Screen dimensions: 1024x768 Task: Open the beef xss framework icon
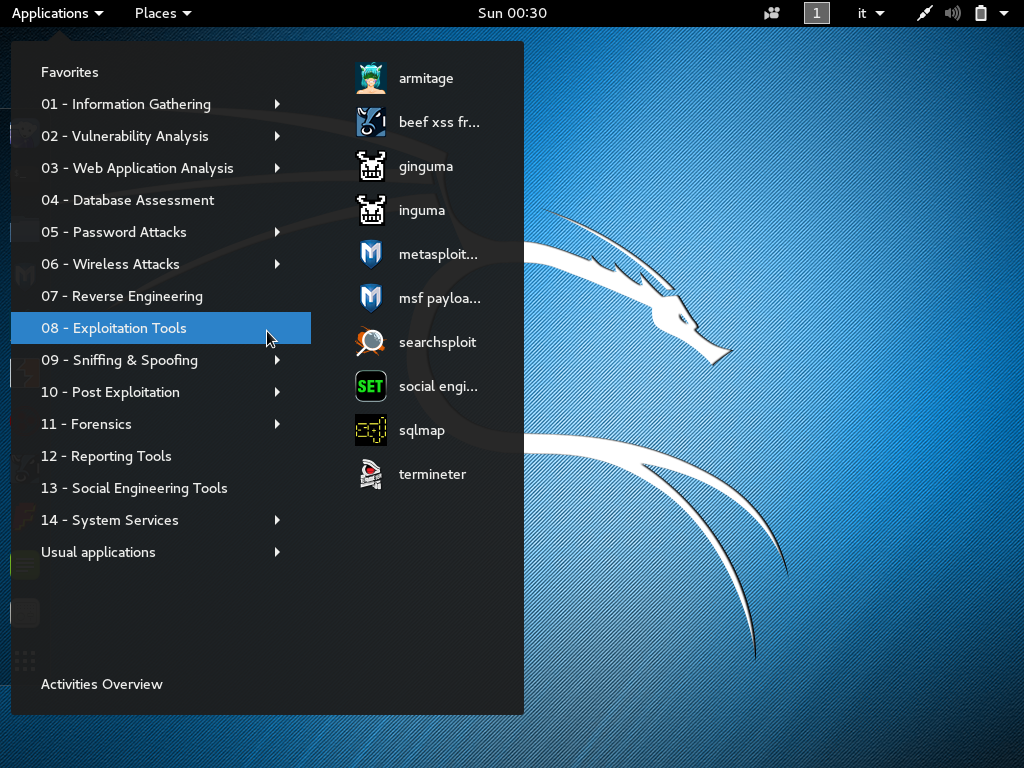[x=371, y=122]
